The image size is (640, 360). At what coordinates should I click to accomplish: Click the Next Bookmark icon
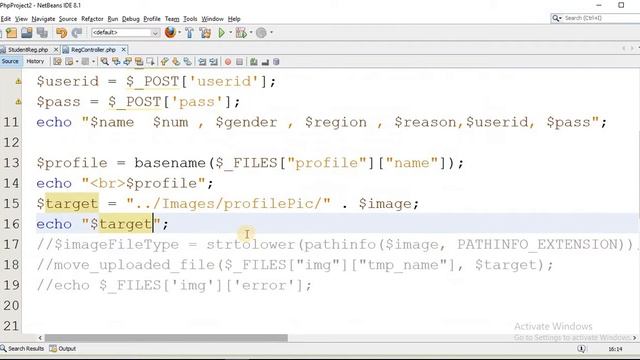point(176,62)
